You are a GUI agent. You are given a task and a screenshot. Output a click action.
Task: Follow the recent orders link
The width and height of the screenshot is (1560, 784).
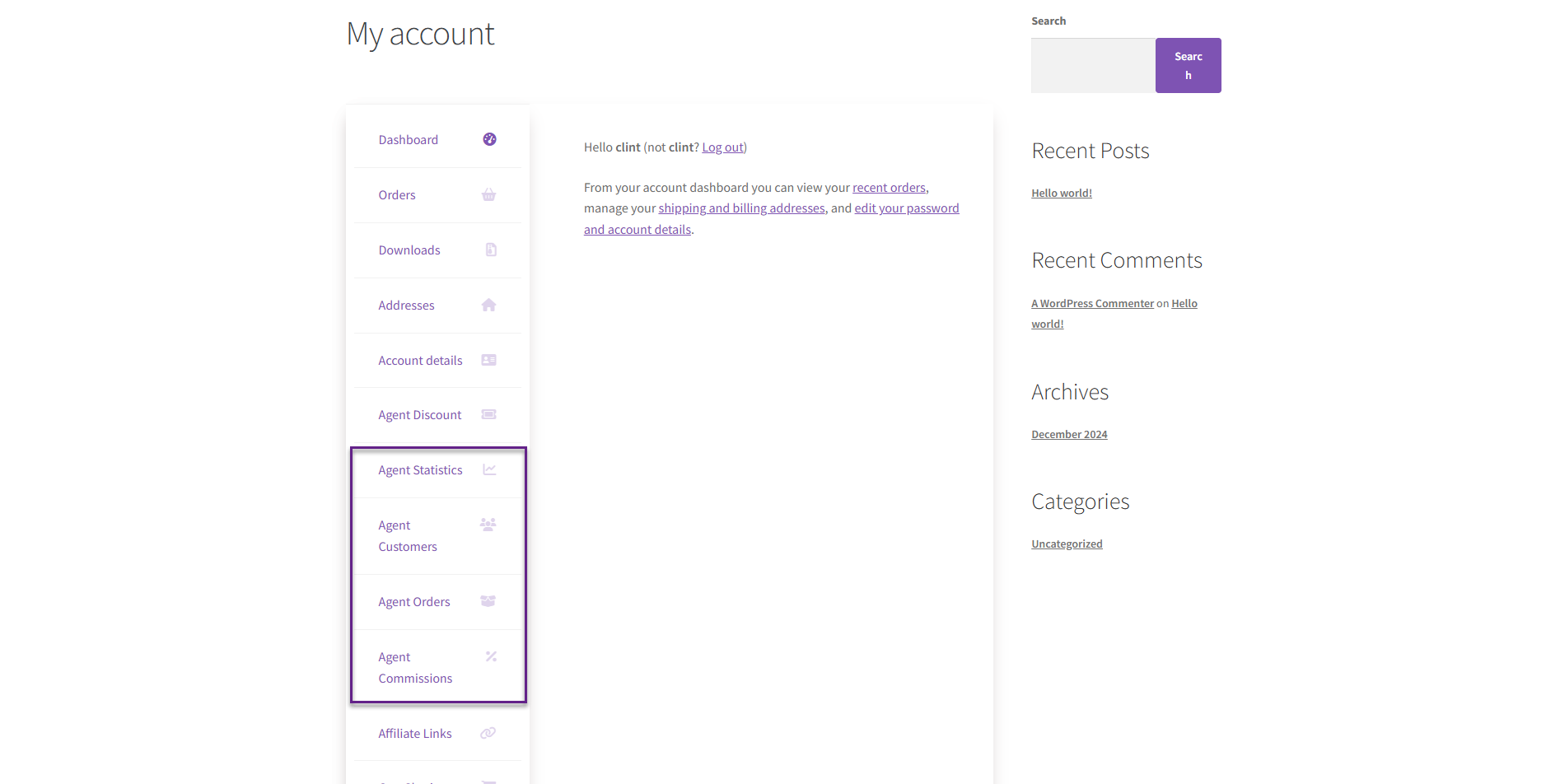tap(889, 188)
